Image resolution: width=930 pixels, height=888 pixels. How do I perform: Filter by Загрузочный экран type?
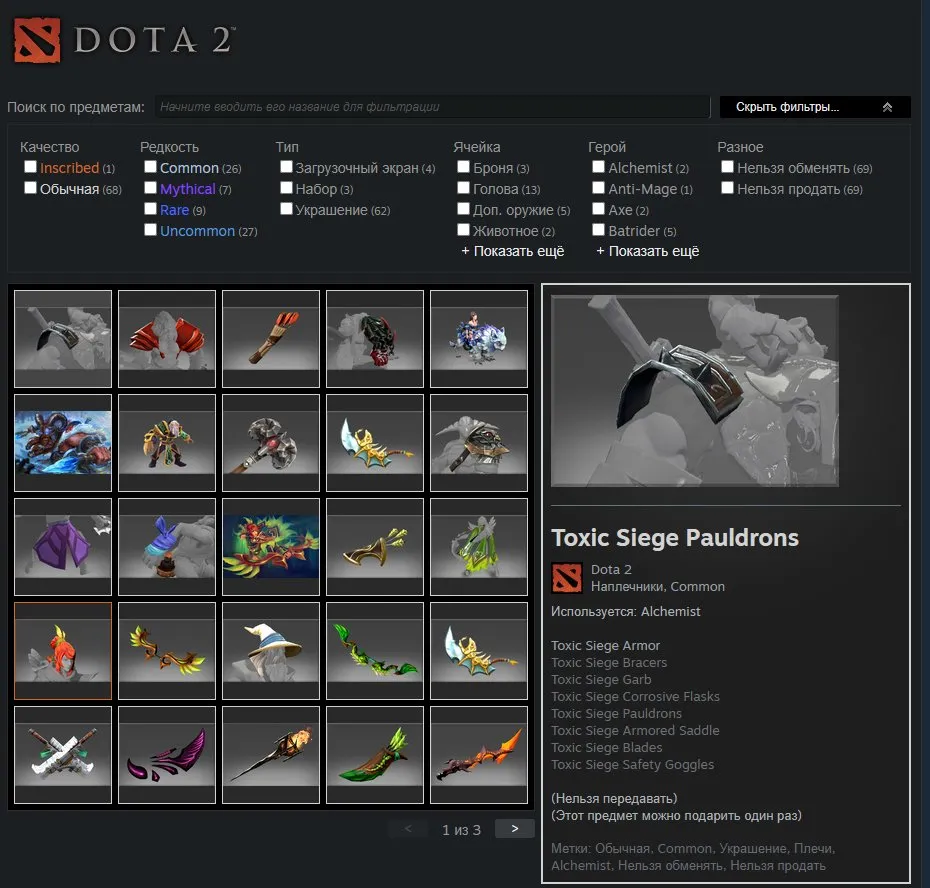[x=286, y=167]
